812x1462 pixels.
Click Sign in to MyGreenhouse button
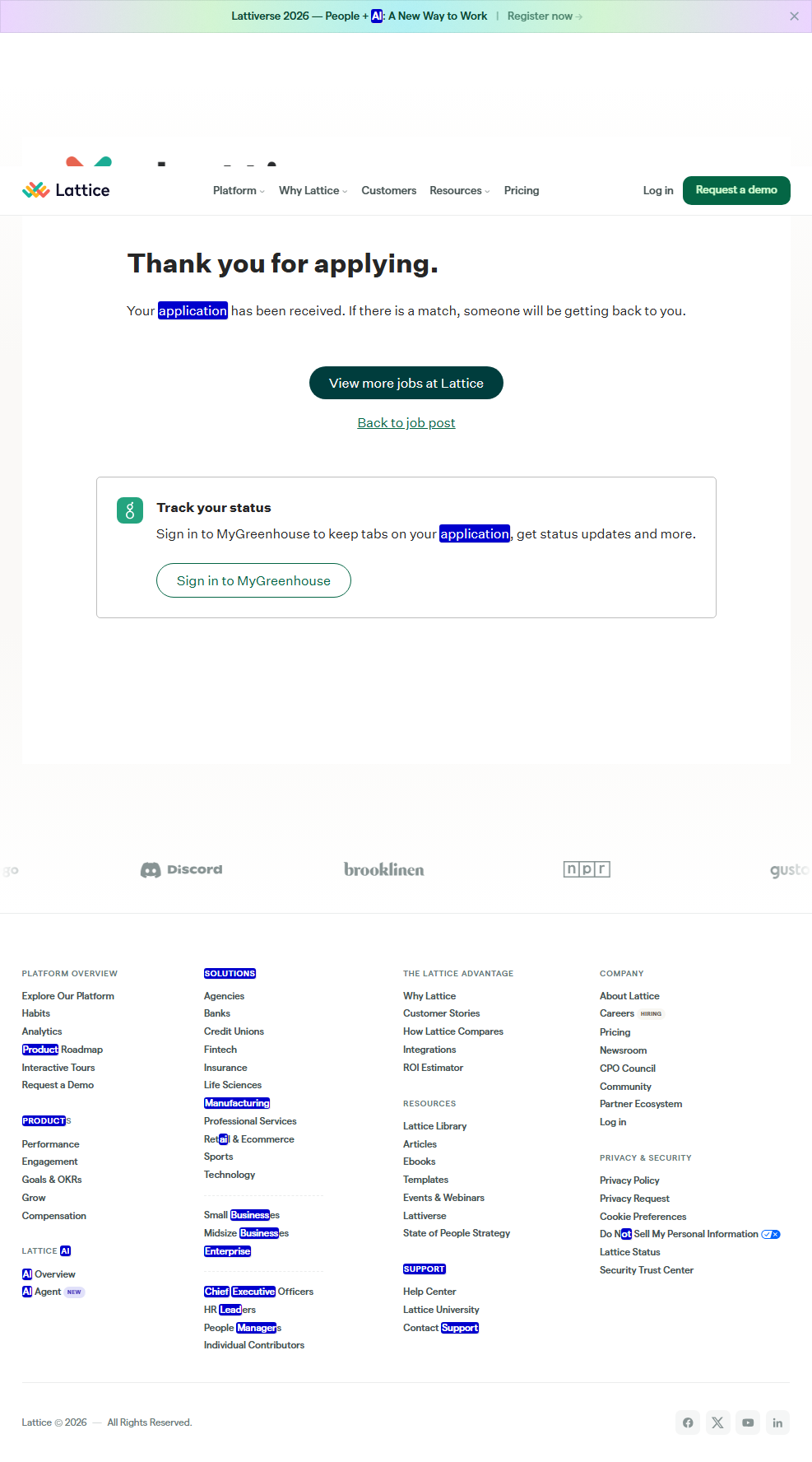tap(253, 580)
